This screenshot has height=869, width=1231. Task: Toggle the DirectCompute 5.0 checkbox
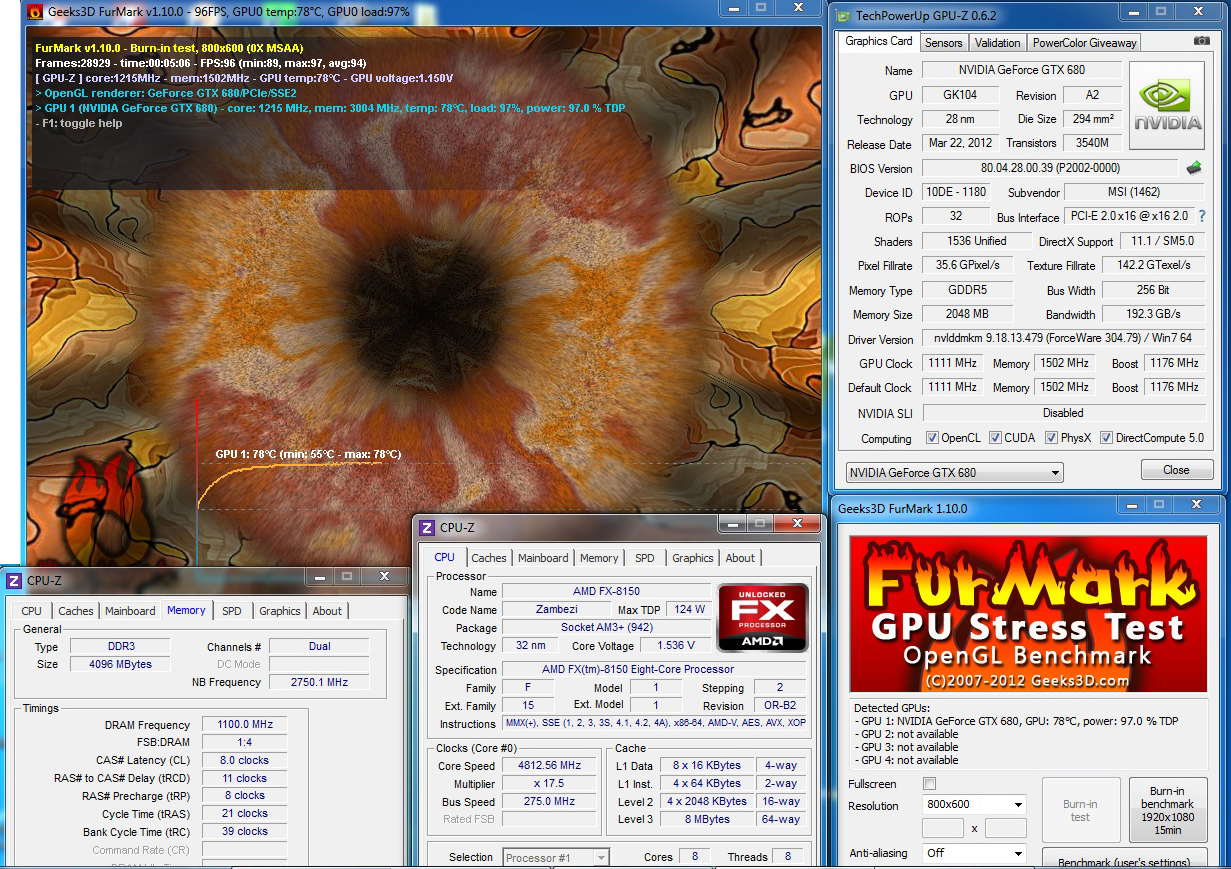click(x=1106, y=438)
